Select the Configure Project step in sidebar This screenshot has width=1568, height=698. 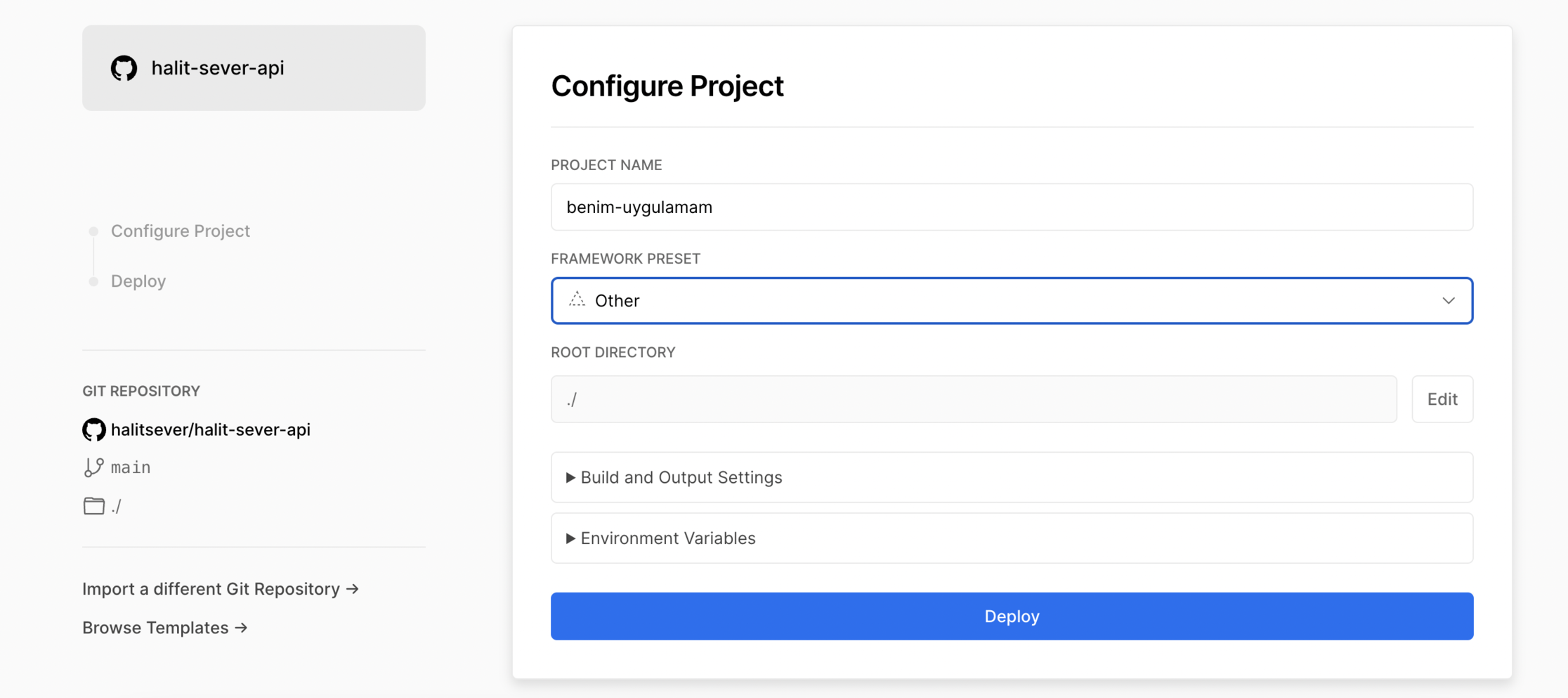(x=181, y=231)
